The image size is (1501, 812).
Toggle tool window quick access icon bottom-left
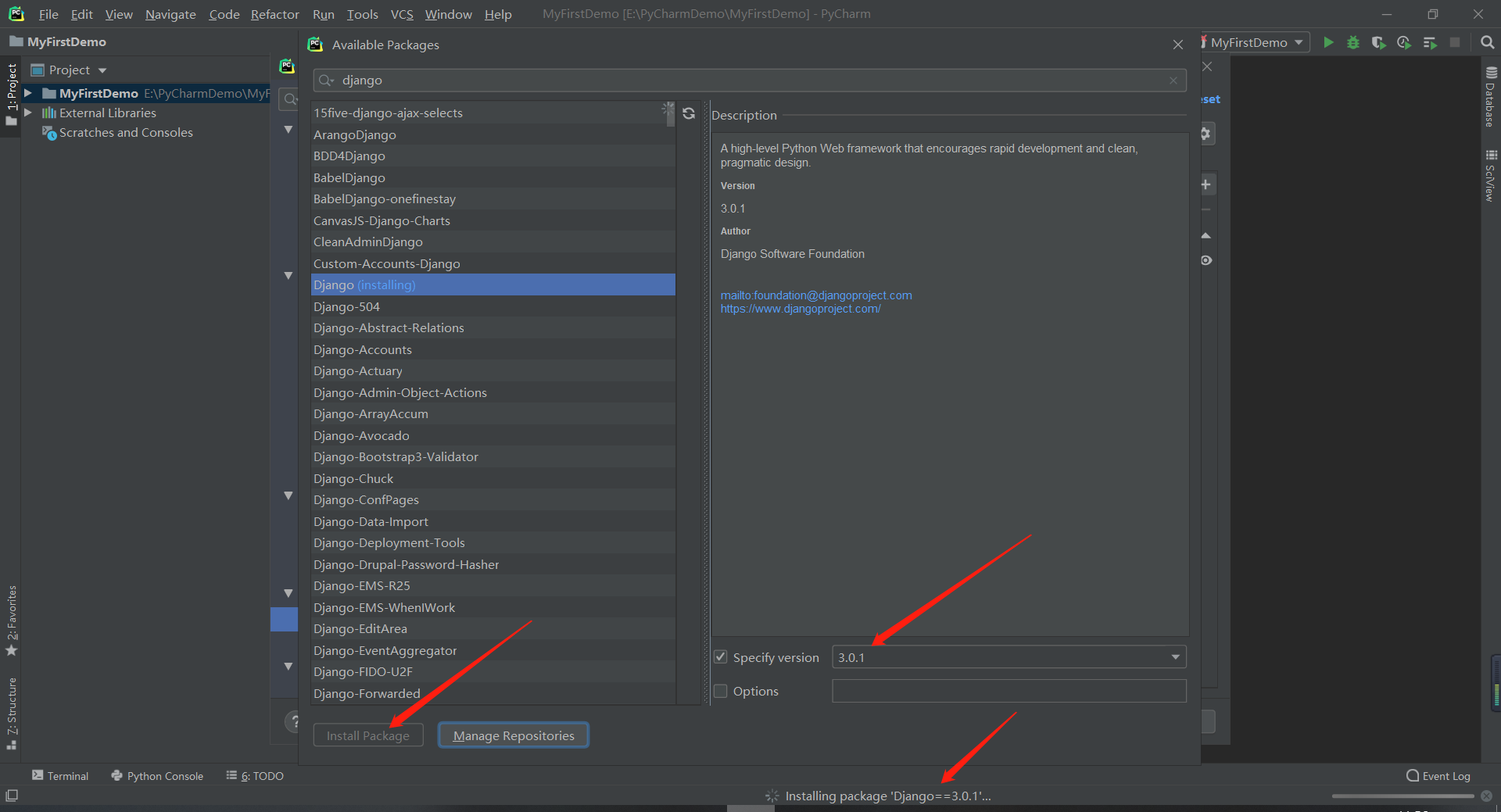coord(12,796)
